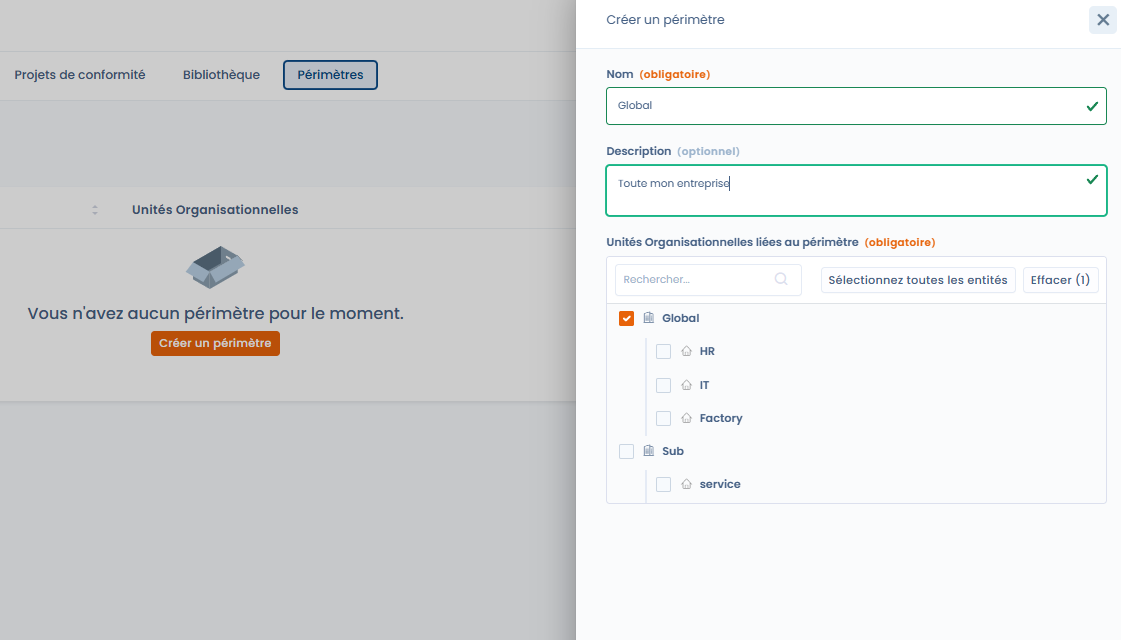
Task: Select the service tree item label
Action: [x=720, y=484]
